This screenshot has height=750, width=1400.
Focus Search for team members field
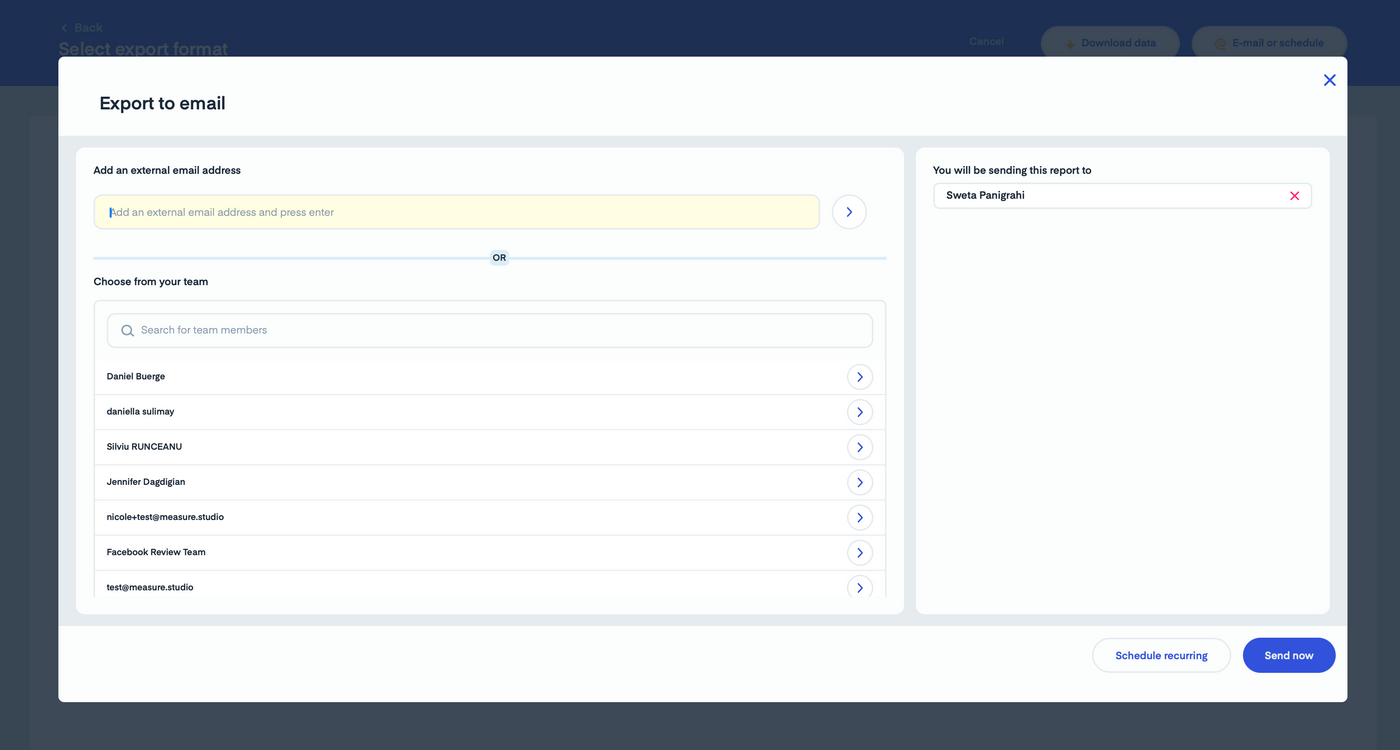click(x=490, y=330)
